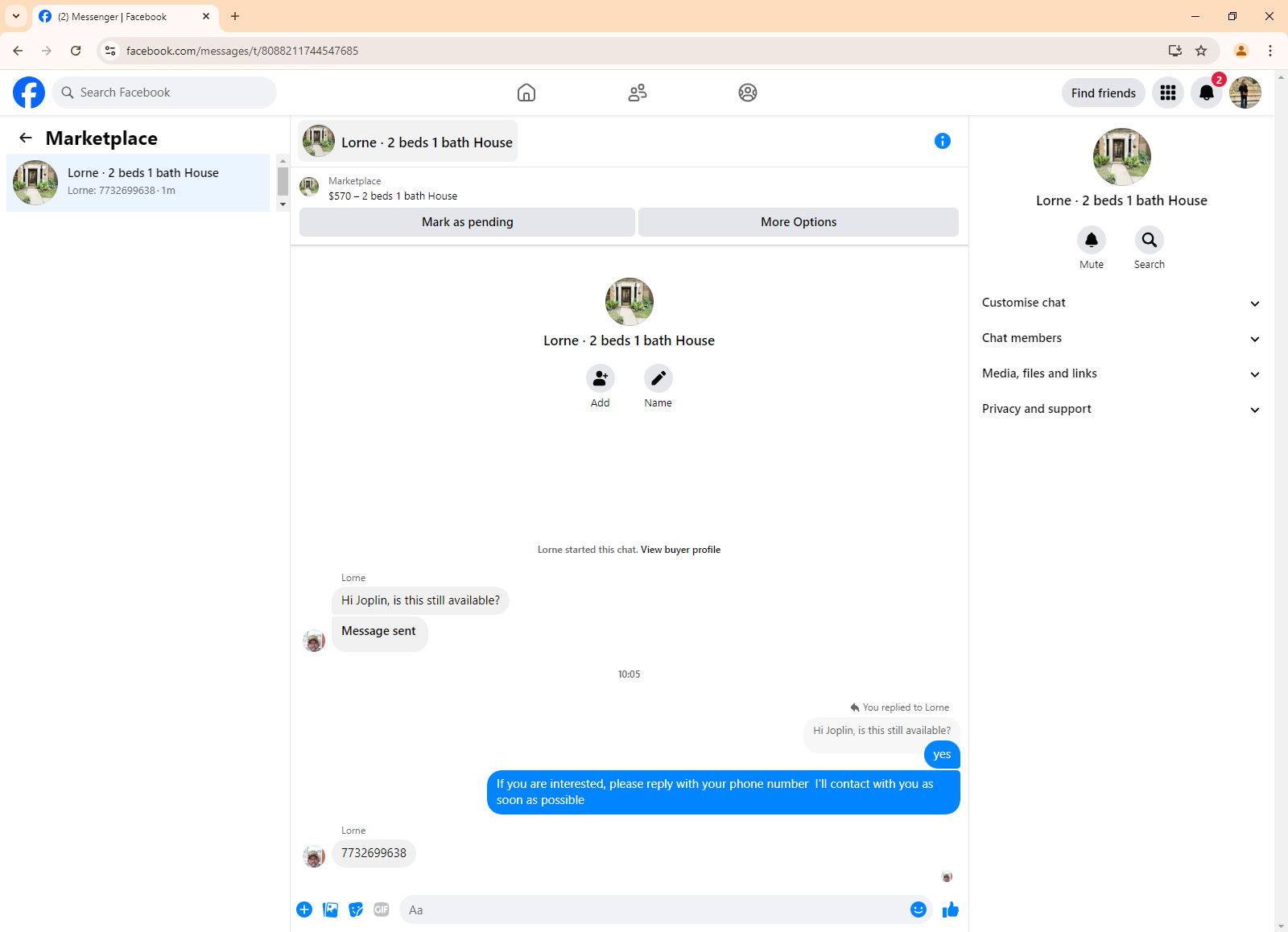Reload the page with the refresh icon
The width and height of the screenshot is (1288, 932).
[x=76, y=51]
